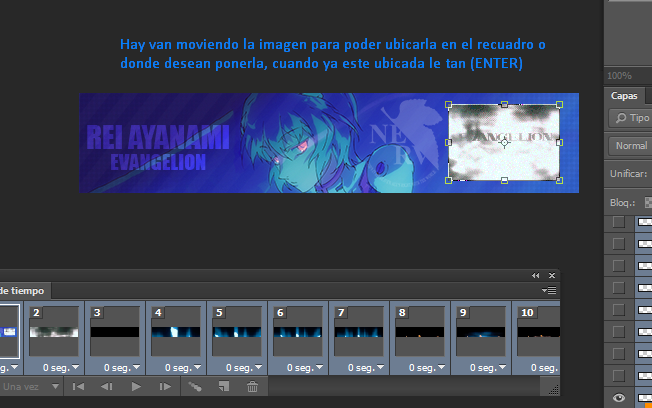Click the Tween animation frames icon

pyautogui.click(x=195, y=387)
